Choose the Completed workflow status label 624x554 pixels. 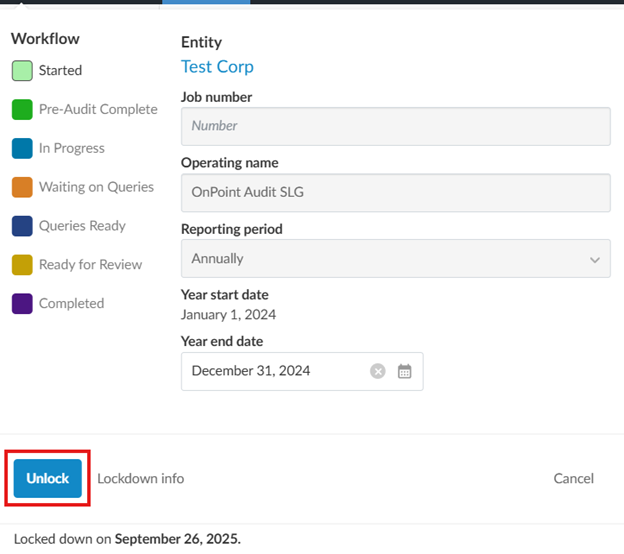tap(71, 304)
